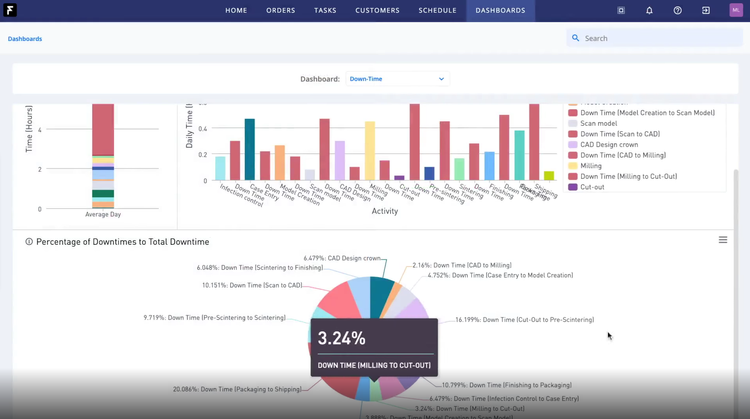The image size is (750, 419).
Task: Click the square icon left of the bell
Action: click(x=621, y=11)
